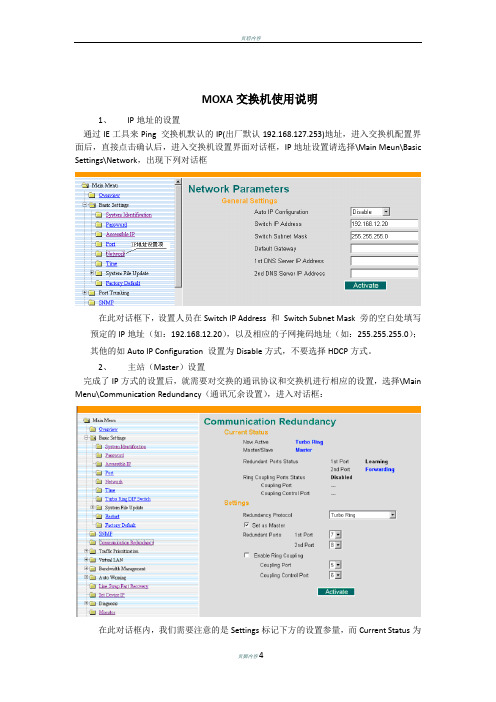Click Activate on the Communication Redundancy page

tap(336, 592)
